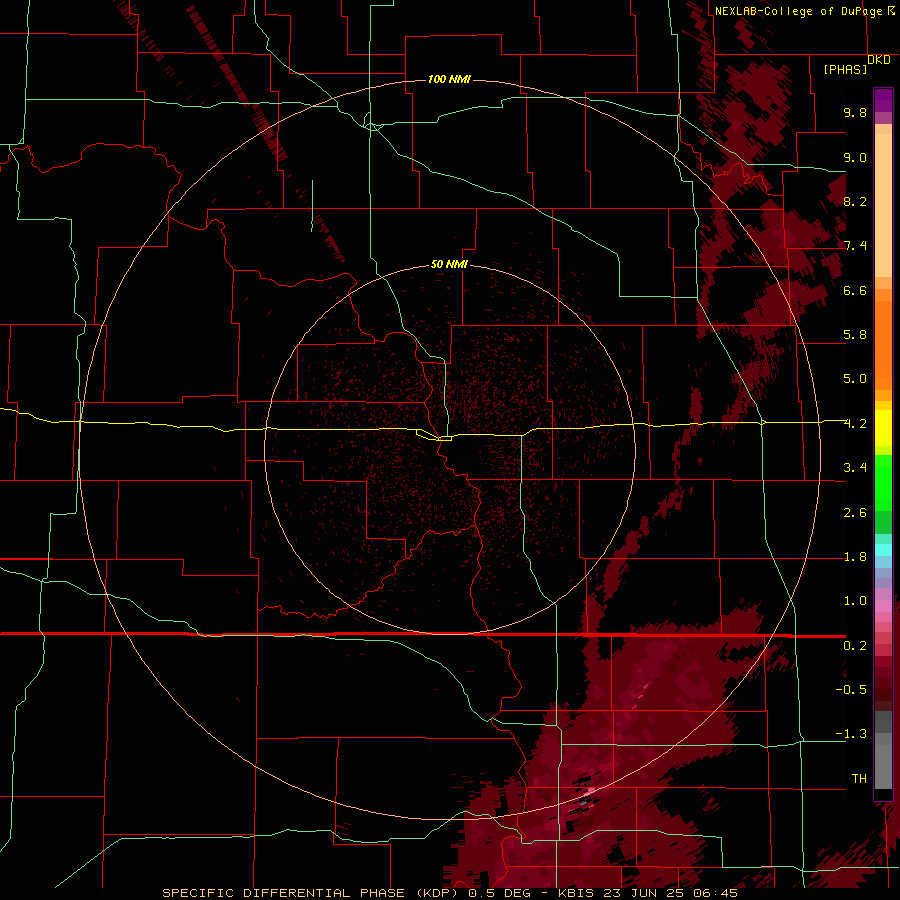Click the 50 NMI range ring label
Viewport: 900px width, 900px height.
449,264
